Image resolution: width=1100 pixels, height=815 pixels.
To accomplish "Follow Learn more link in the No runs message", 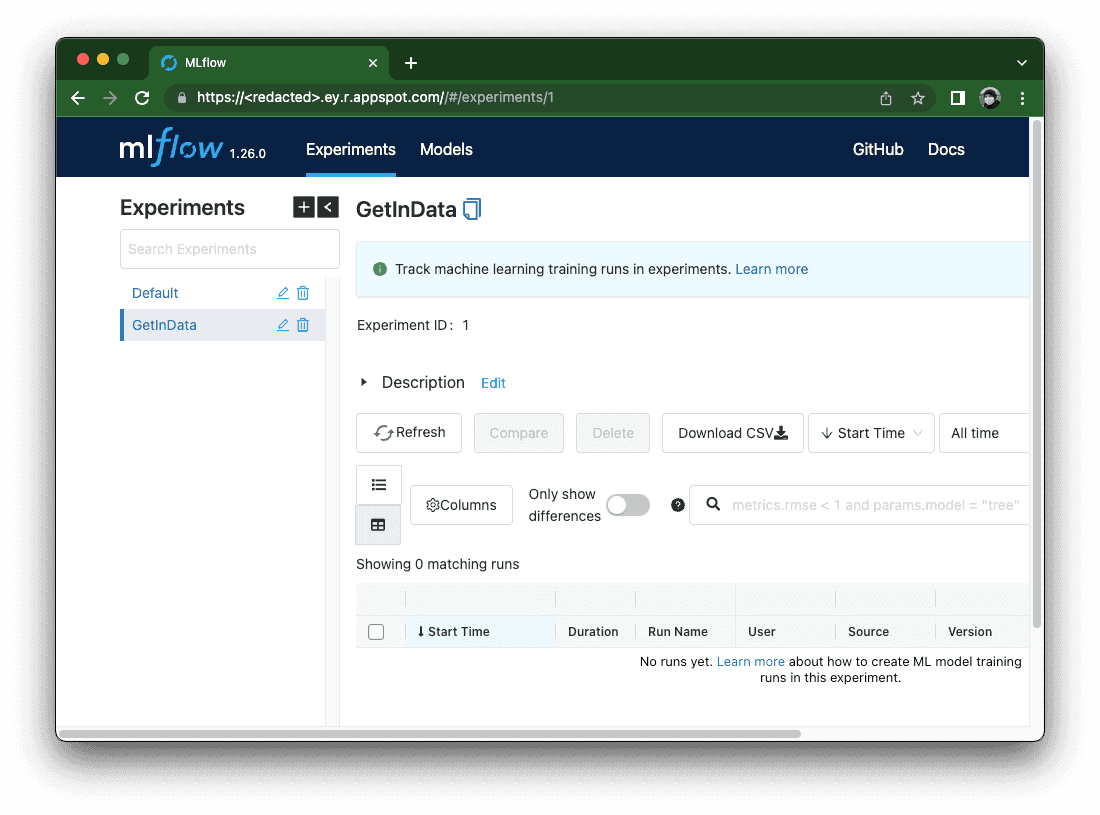I will 750,661.
